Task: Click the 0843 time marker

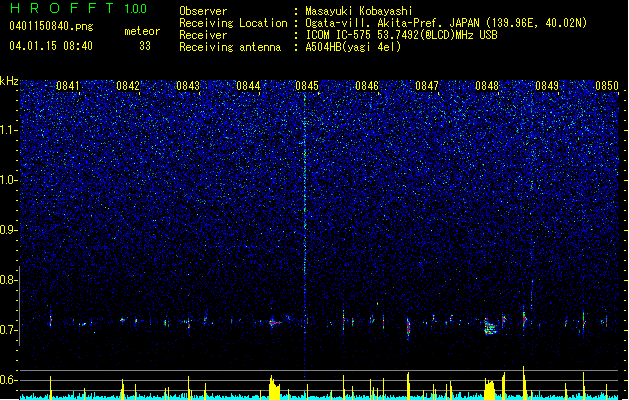Action: (x=188, y=86)
